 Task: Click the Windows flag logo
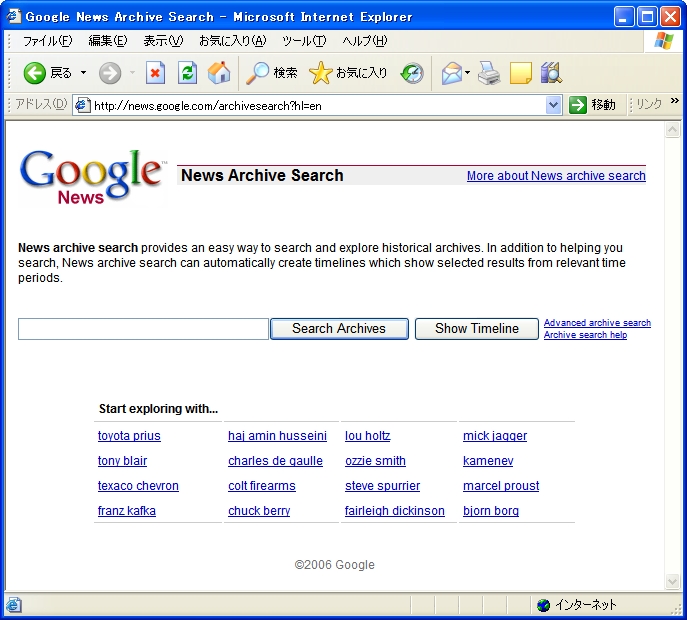click(664, 41)
